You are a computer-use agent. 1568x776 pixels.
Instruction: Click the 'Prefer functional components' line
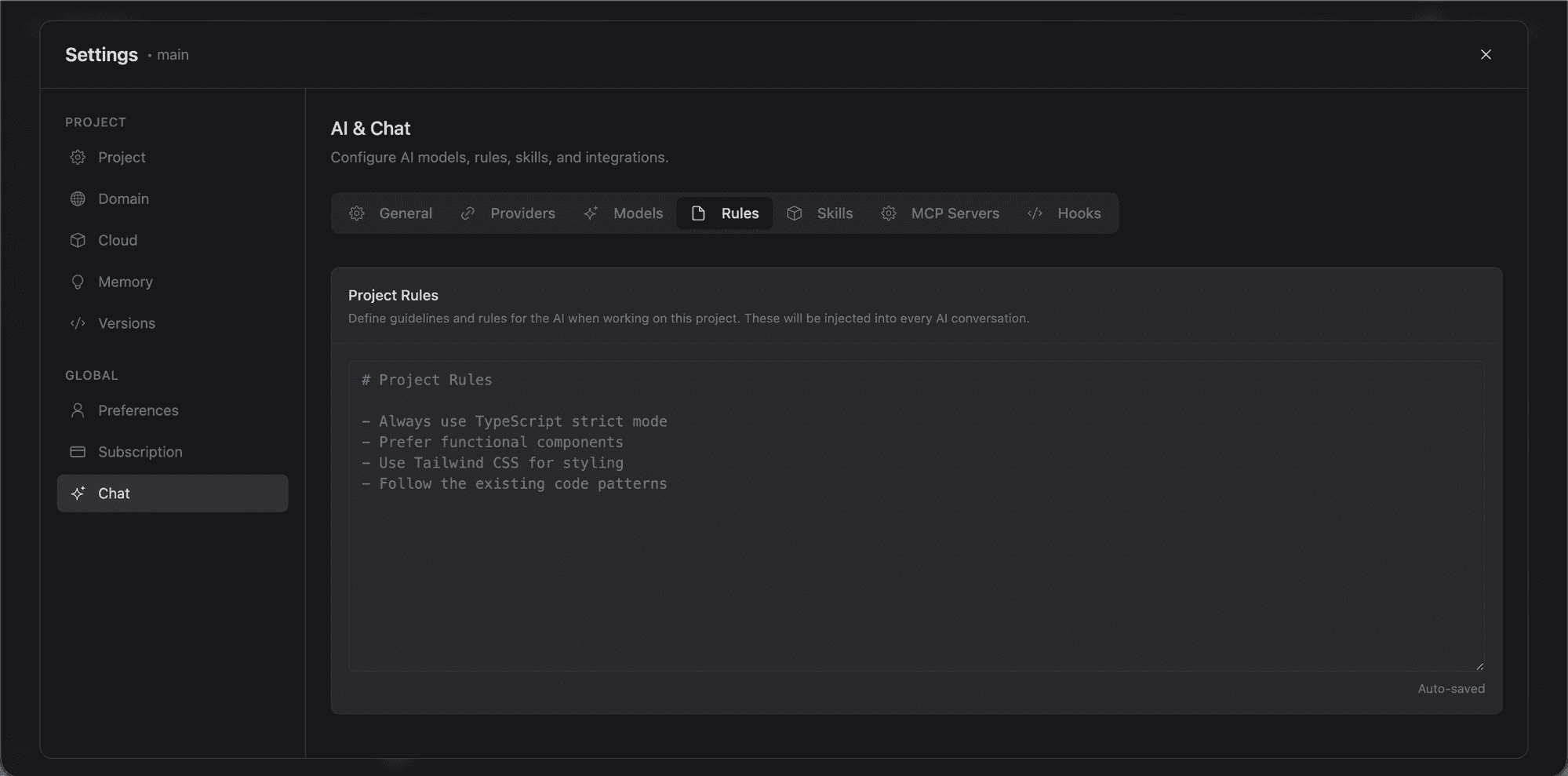pyautogui.click(x=493, y=443)
